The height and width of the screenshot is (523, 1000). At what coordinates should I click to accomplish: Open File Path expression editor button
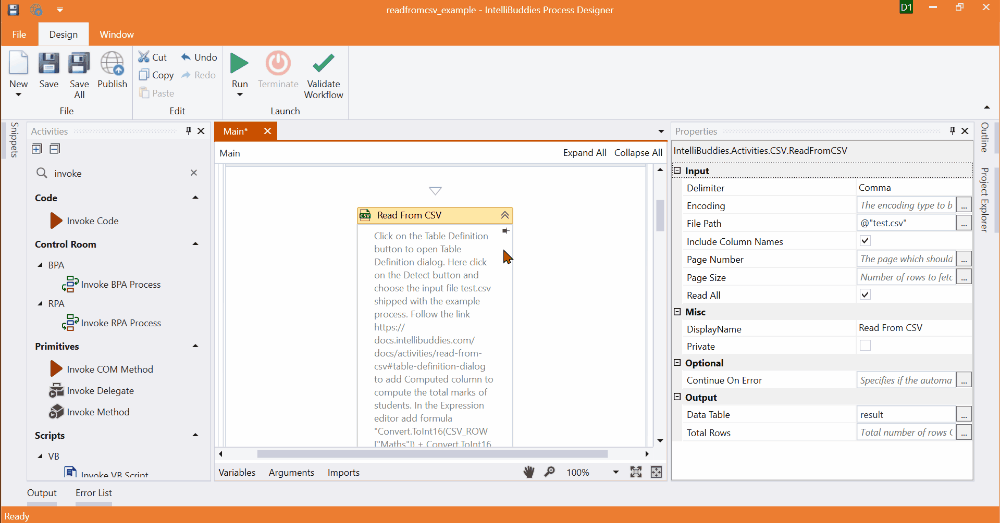(x=964, y=223)
